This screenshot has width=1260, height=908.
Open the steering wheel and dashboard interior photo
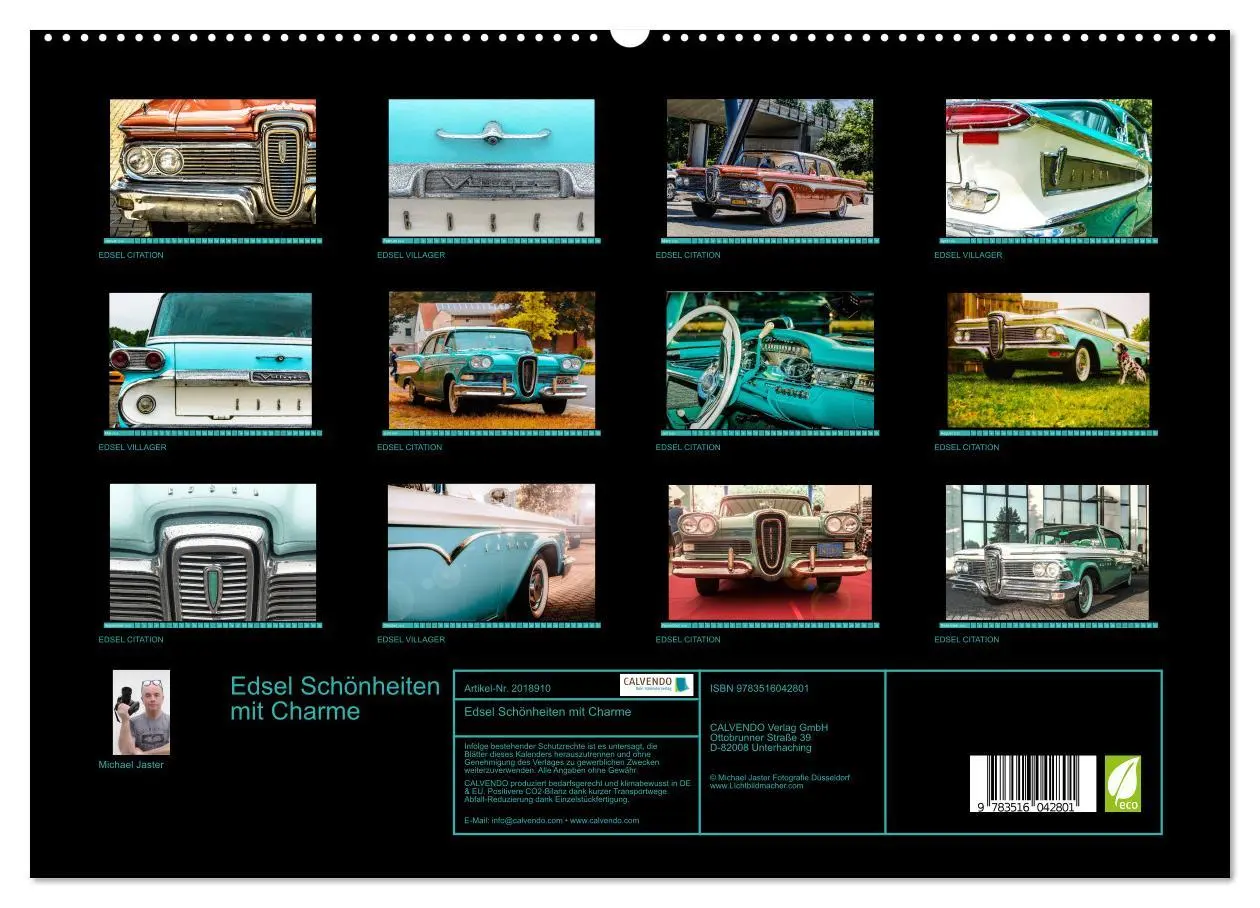[770, 360]
